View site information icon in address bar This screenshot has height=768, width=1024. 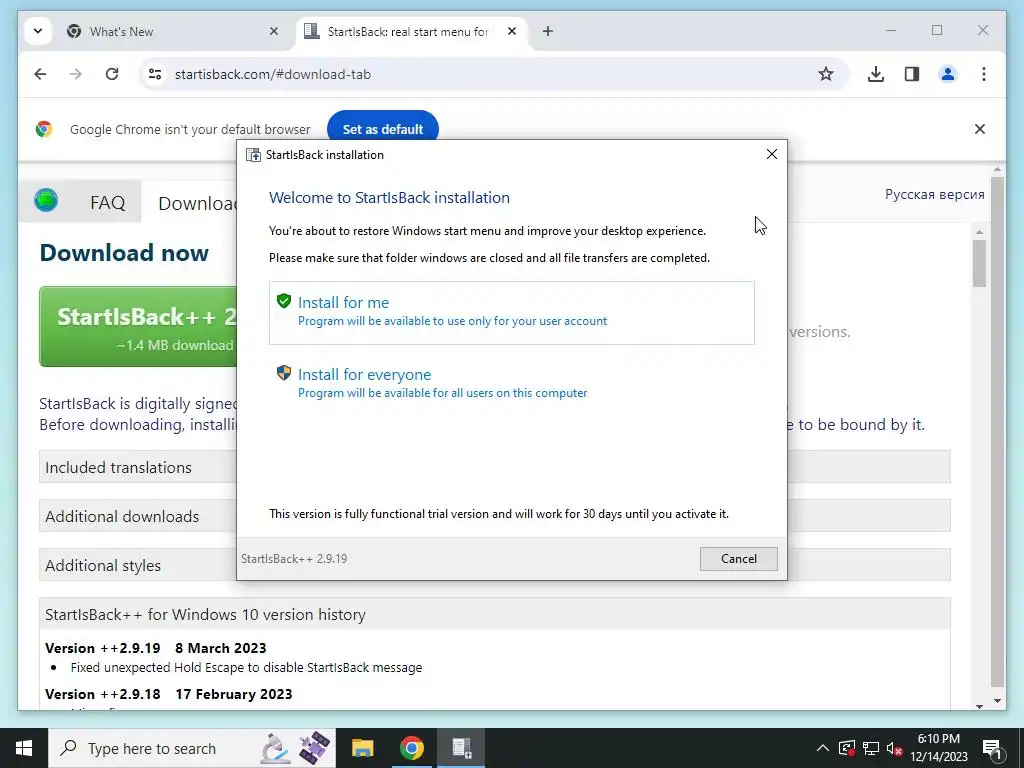click(x=155, y=74)
